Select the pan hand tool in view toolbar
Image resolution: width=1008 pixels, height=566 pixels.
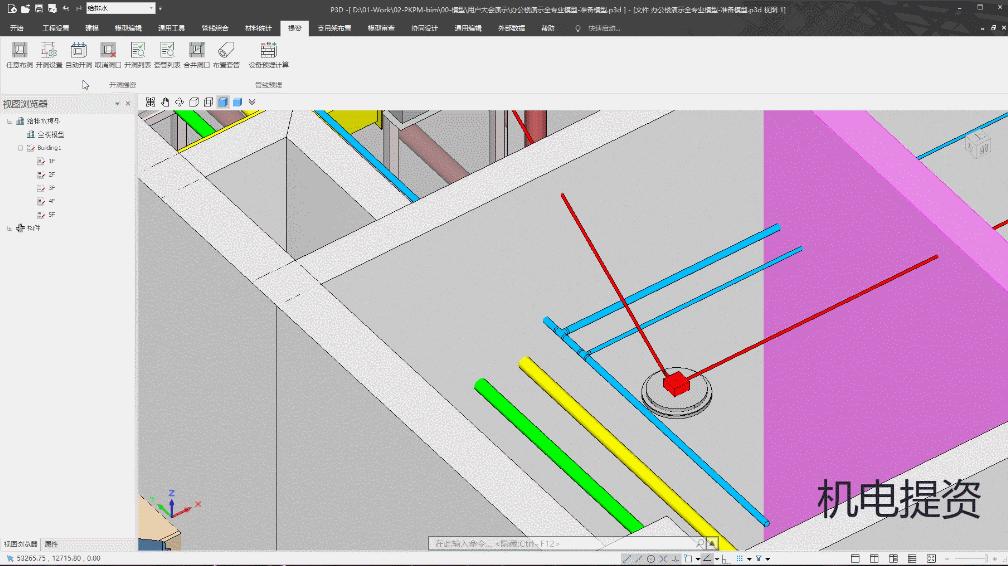tap(165, 102)
